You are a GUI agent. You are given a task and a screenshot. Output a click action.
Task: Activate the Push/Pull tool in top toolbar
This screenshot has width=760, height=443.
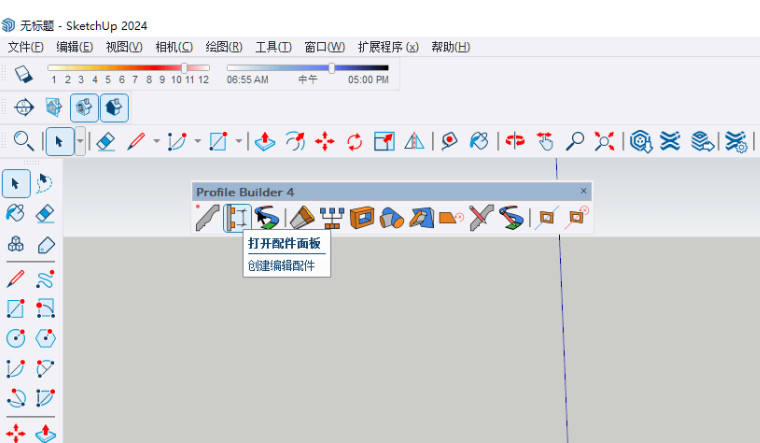pos(264,142)
